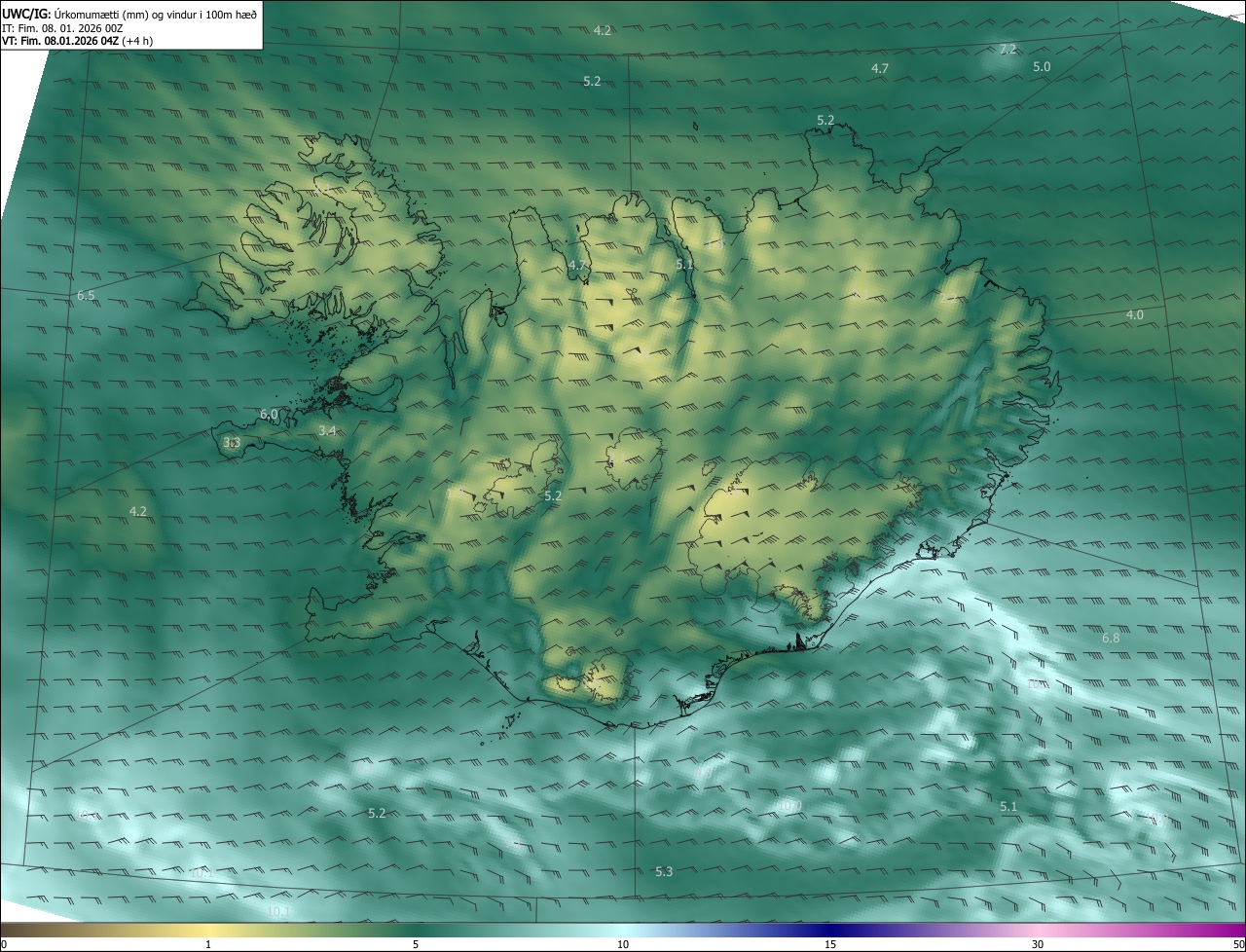Click the 6.0 value label on the map
This screenshot has height=952, width=1246.
click(269, 415)
